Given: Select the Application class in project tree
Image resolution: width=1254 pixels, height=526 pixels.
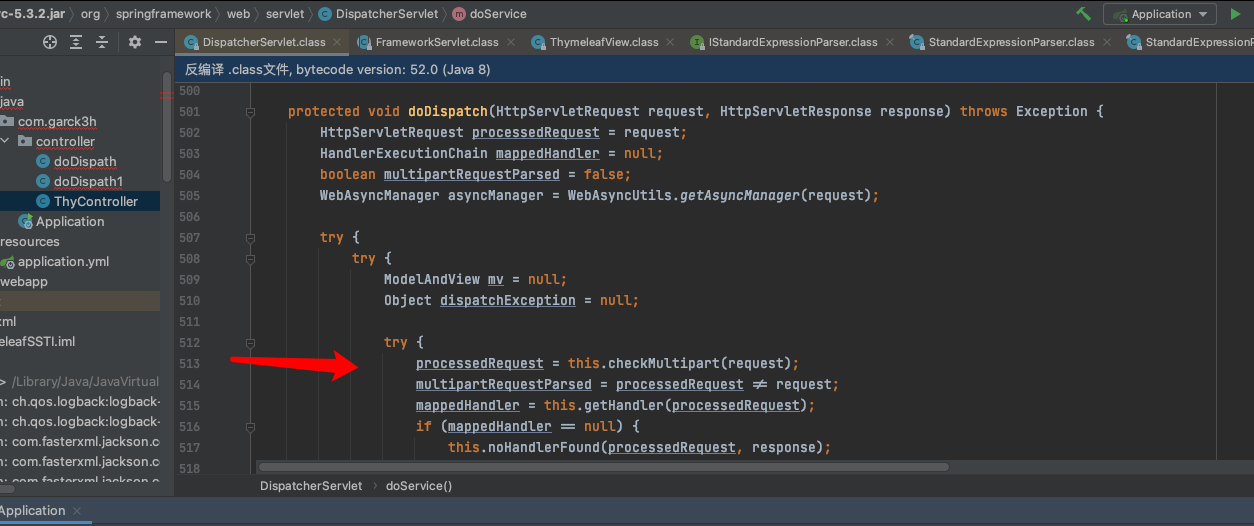Looking at the screenshot, I should [x=70, y=221].
